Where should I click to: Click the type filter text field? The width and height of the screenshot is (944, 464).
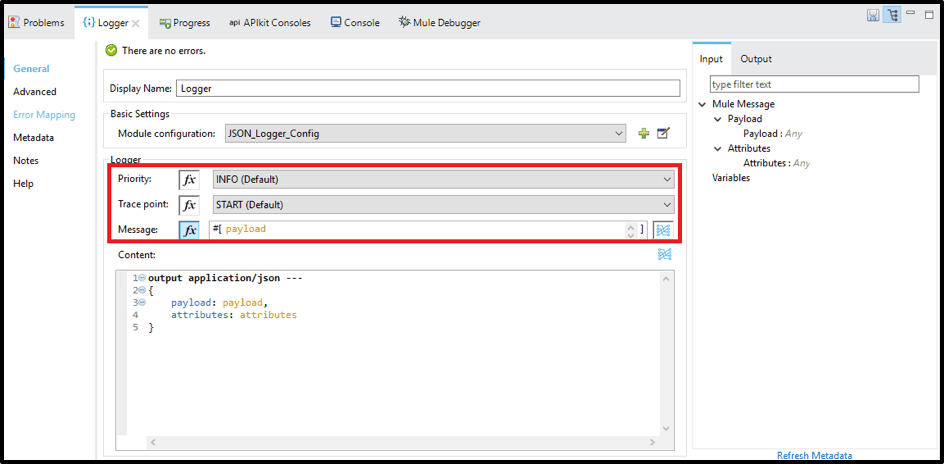click(813, 85)
